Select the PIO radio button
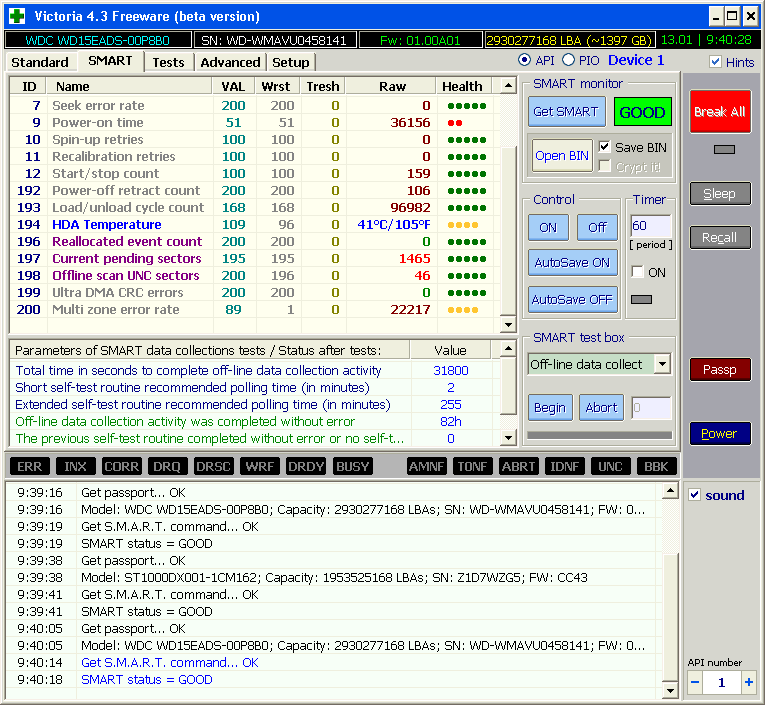The height and width of the screenshot is (705, 765). [x=568, y=60]
